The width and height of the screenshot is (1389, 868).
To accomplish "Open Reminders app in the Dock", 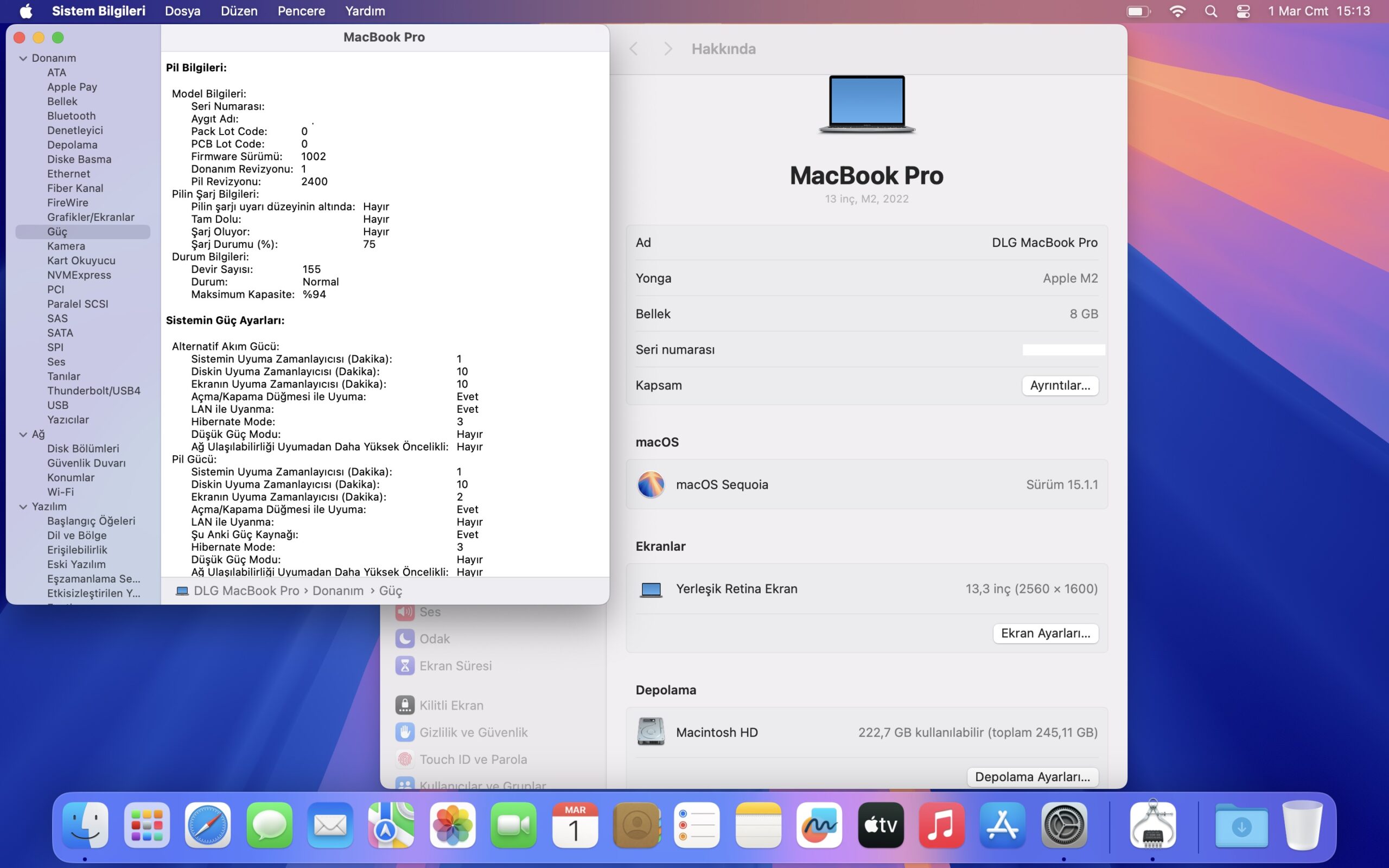I will 697,826.
